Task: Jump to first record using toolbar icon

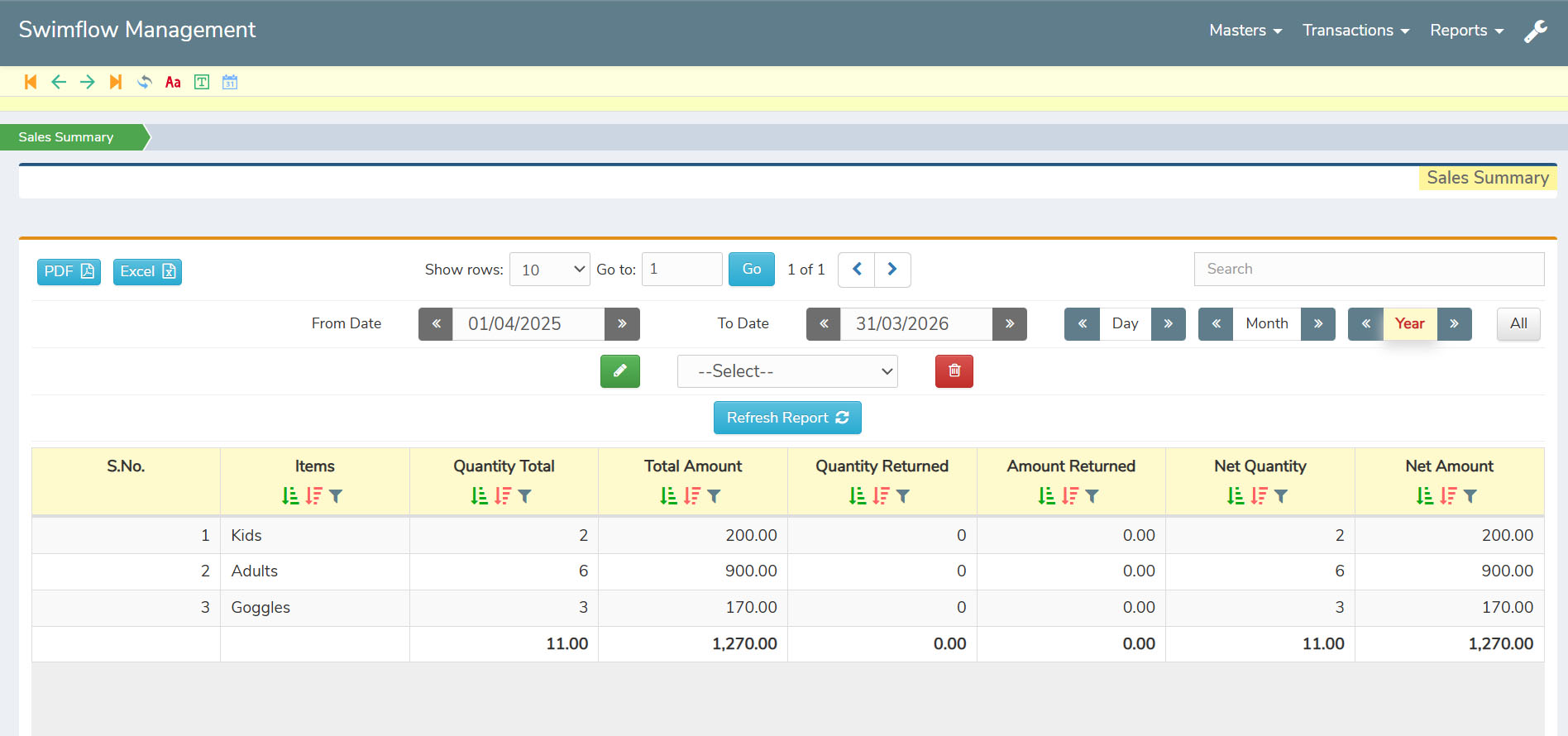Action: coord(31,82)
